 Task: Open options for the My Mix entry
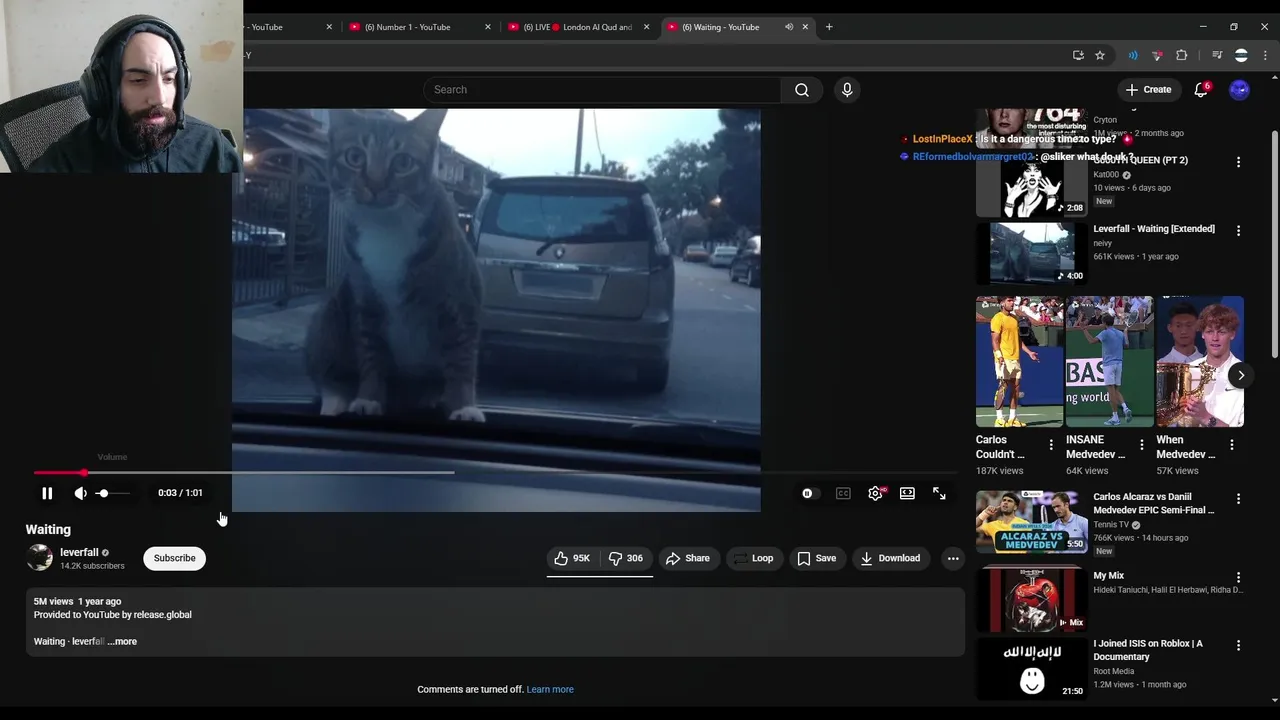(x=1238, y=577)
